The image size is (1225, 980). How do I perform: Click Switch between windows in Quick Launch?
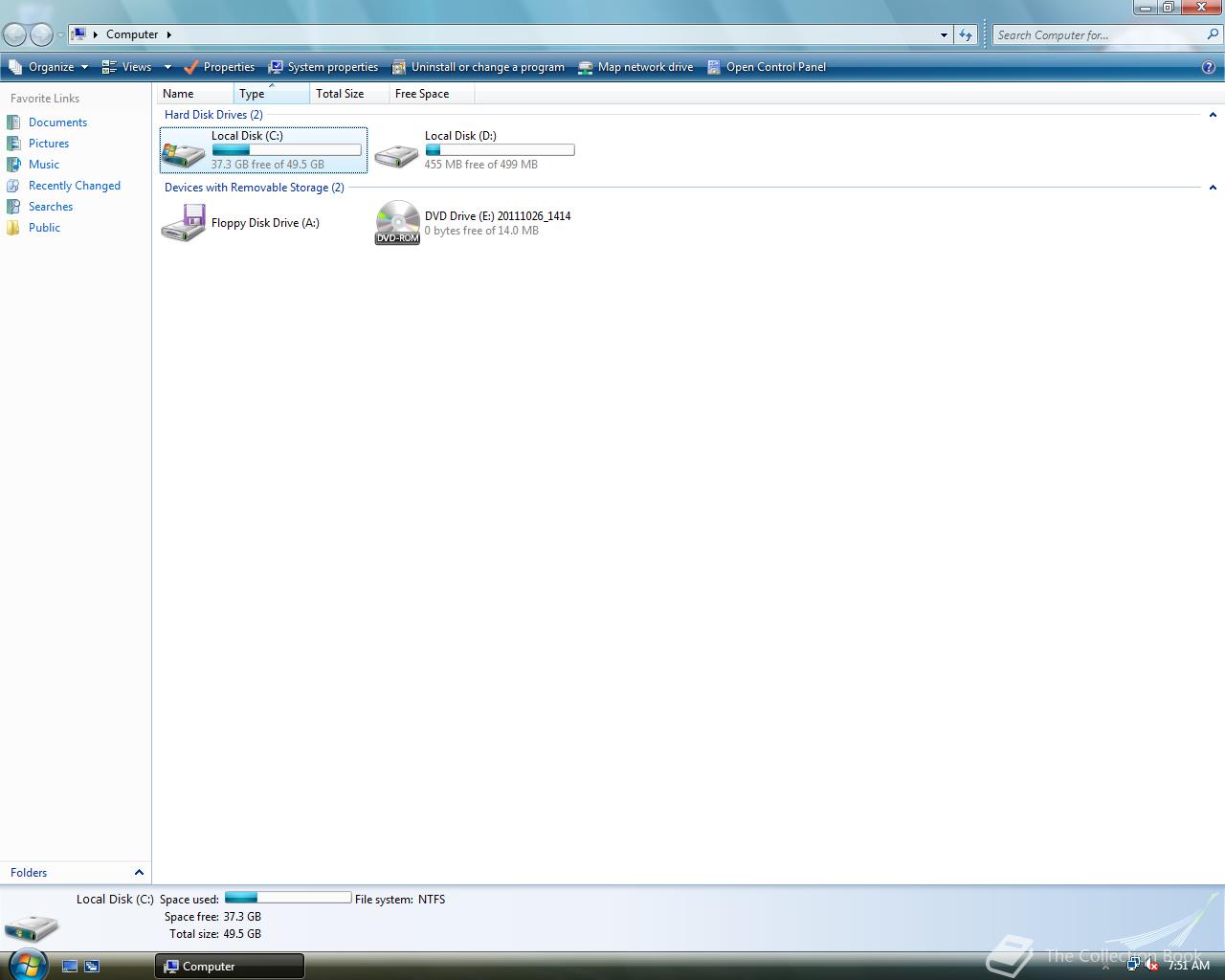[92, 967]
